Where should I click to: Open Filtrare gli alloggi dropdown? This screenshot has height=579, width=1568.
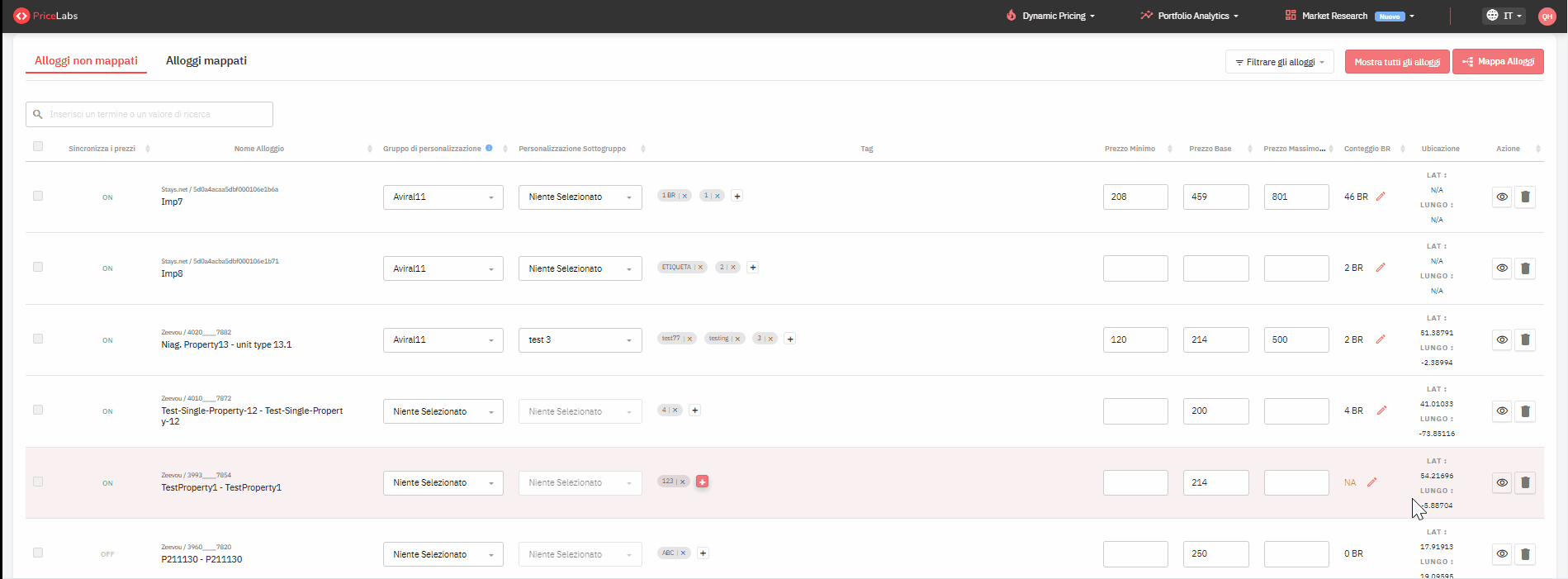click(x=1279, y=62)
